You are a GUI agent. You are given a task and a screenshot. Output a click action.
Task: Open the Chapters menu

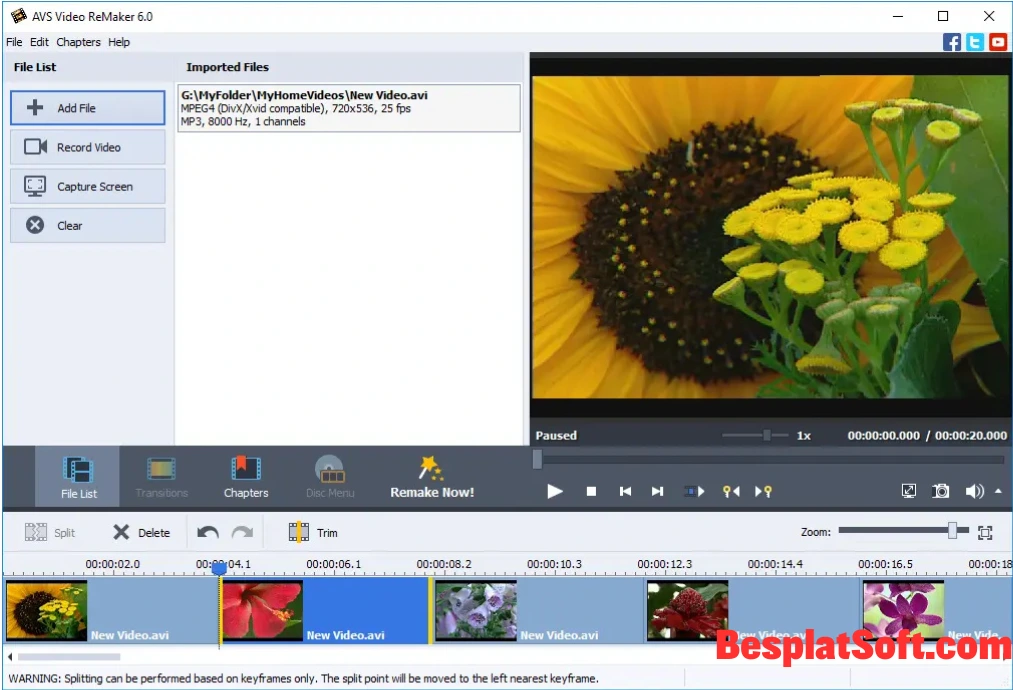(78, 42)
